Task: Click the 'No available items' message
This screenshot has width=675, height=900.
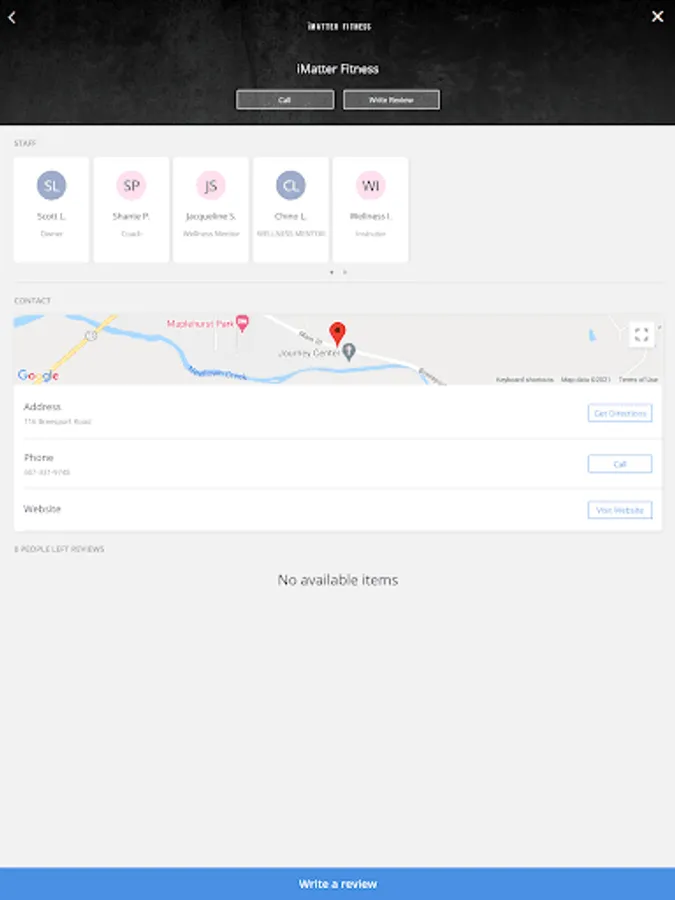Action: (x=338, y=580)
